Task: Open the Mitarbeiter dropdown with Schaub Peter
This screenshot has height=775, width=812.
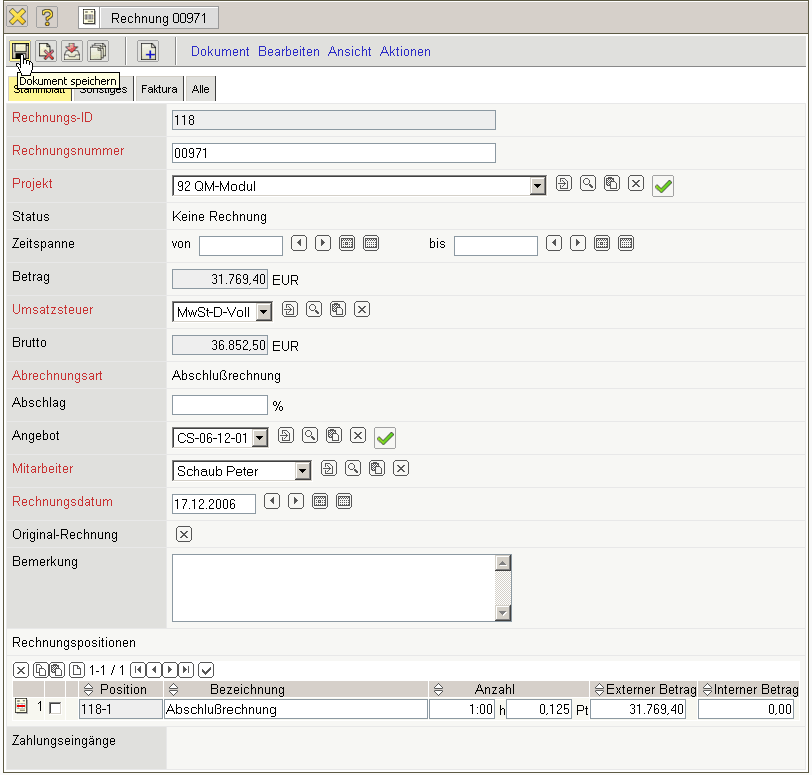Action: (302, 471)
